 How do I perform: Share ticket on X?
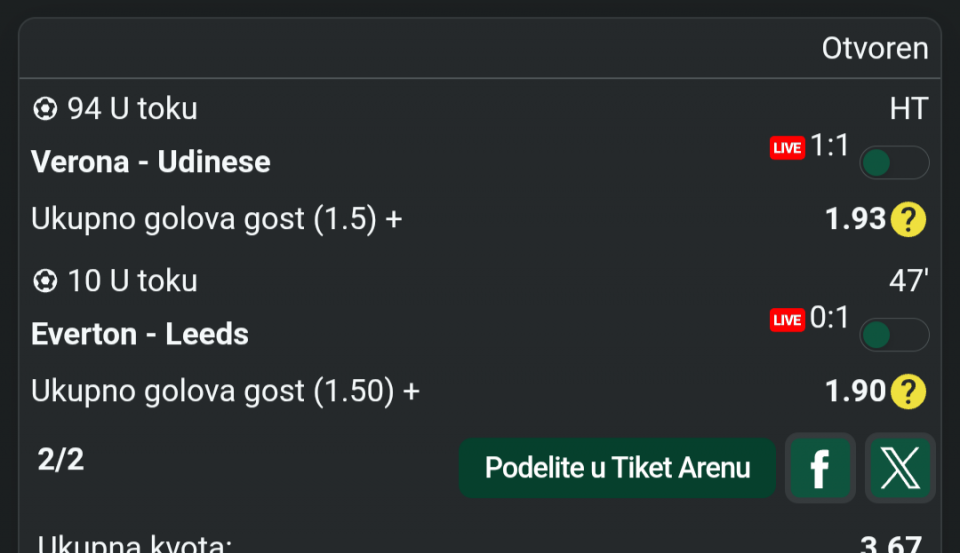(x=900, y=467)
